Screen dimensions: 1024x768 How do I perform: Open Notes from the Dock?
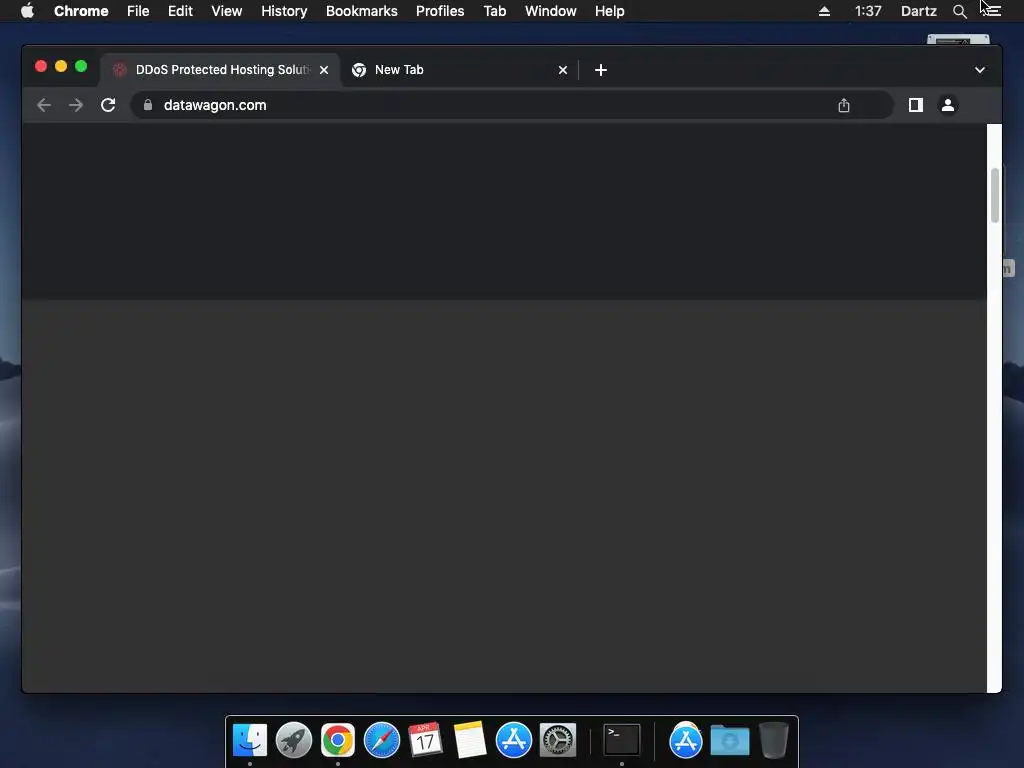click(x=470, y=740)
